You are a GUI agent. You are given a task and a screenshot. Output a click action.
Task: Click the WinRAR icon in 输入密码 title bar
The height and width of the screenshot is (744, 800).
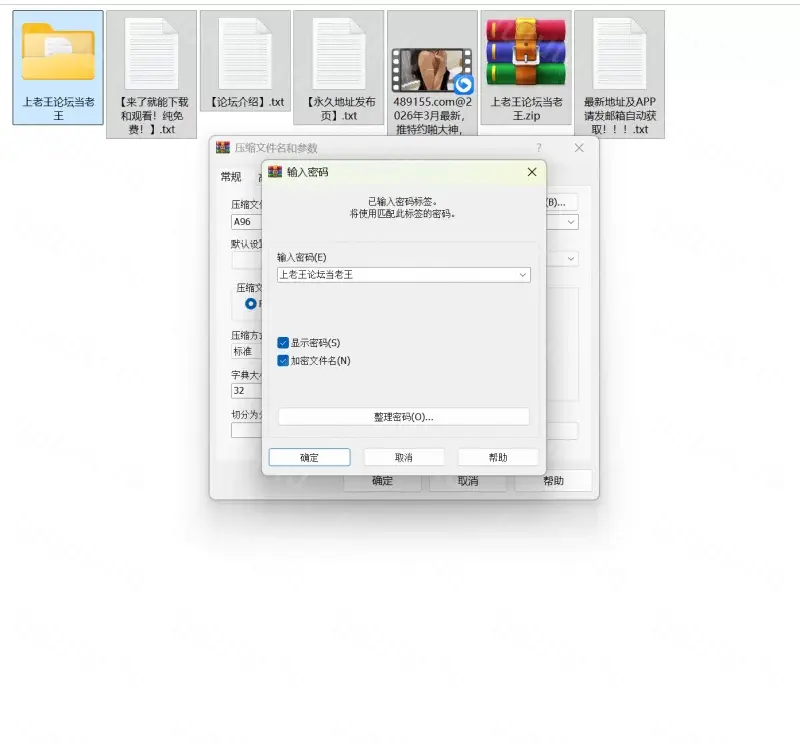pyautogui.click(x=275, y=172)
